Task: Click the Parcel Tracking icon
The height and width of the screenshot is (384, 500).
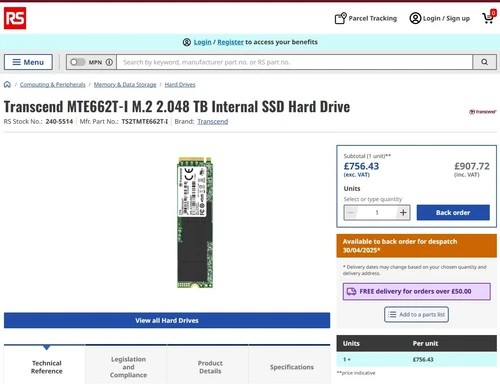Action: (341, 18)
